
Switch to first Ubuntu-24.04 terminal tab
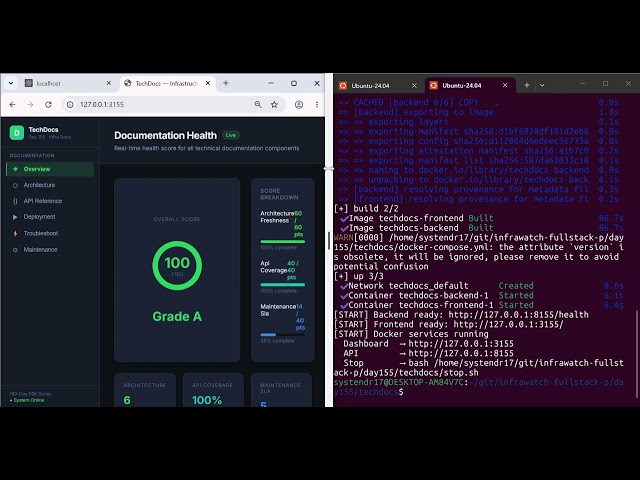(377, 86)
